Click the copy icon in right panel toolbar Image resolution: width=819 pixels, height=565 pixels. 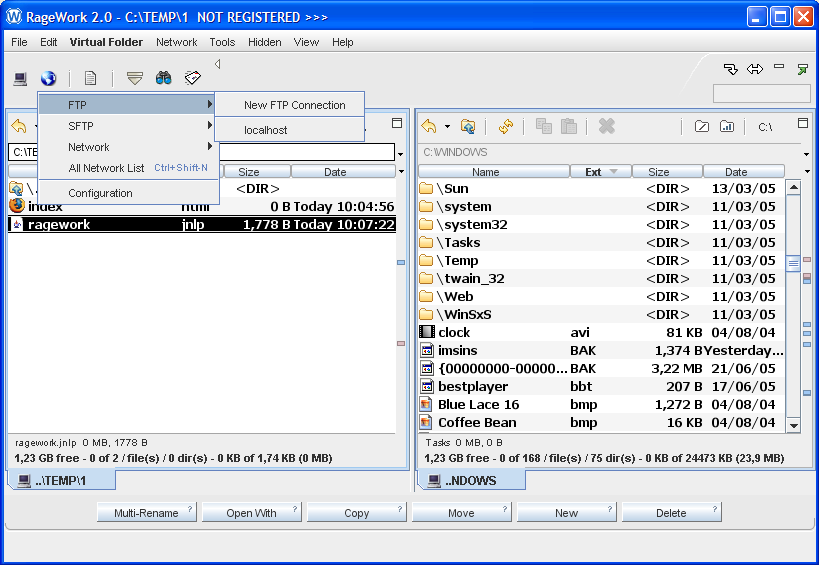click(x=544, y=126)
